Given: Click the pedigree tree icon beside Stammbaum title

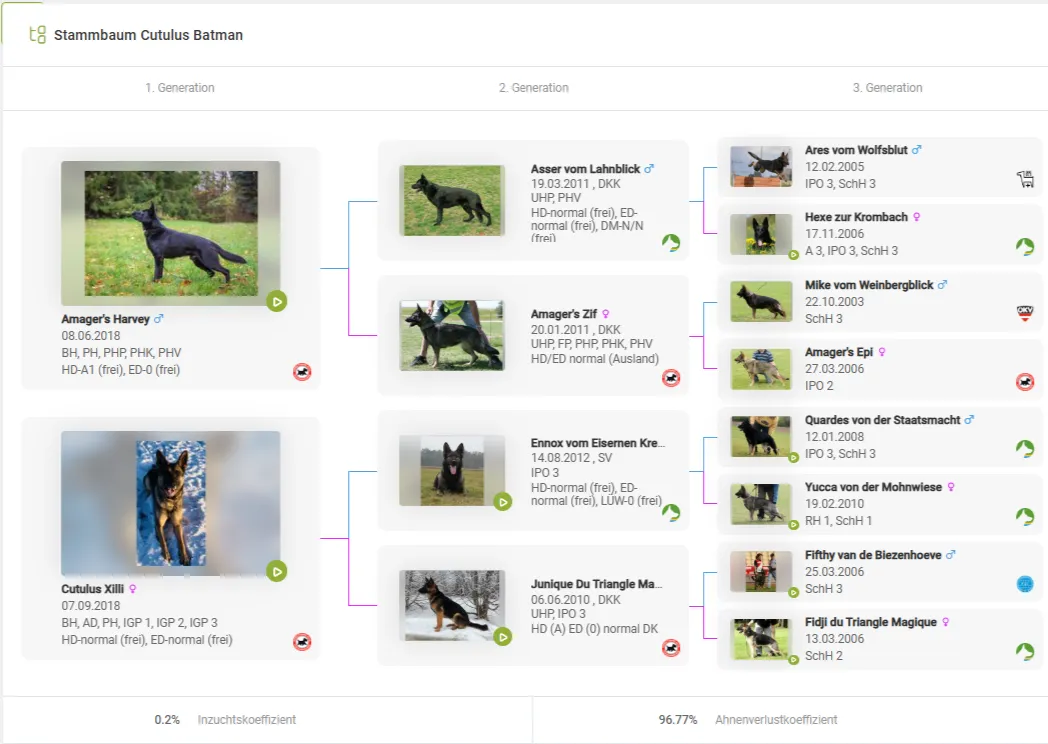Looking at the screenshot, I should (38, 35).
